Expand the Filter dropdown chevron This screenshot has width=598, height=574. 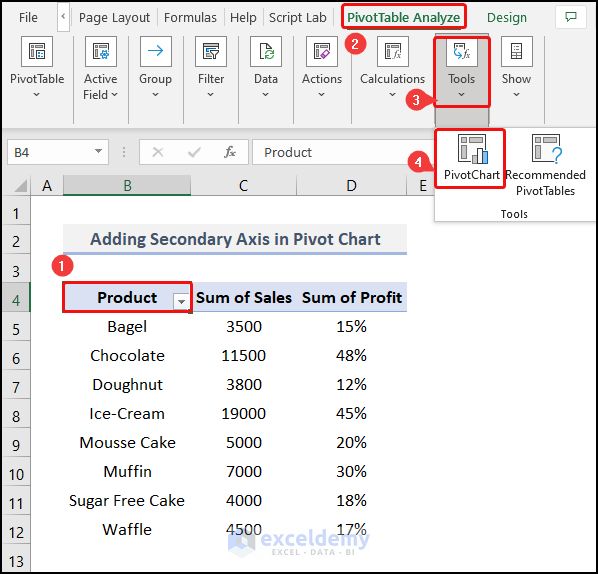211,94
